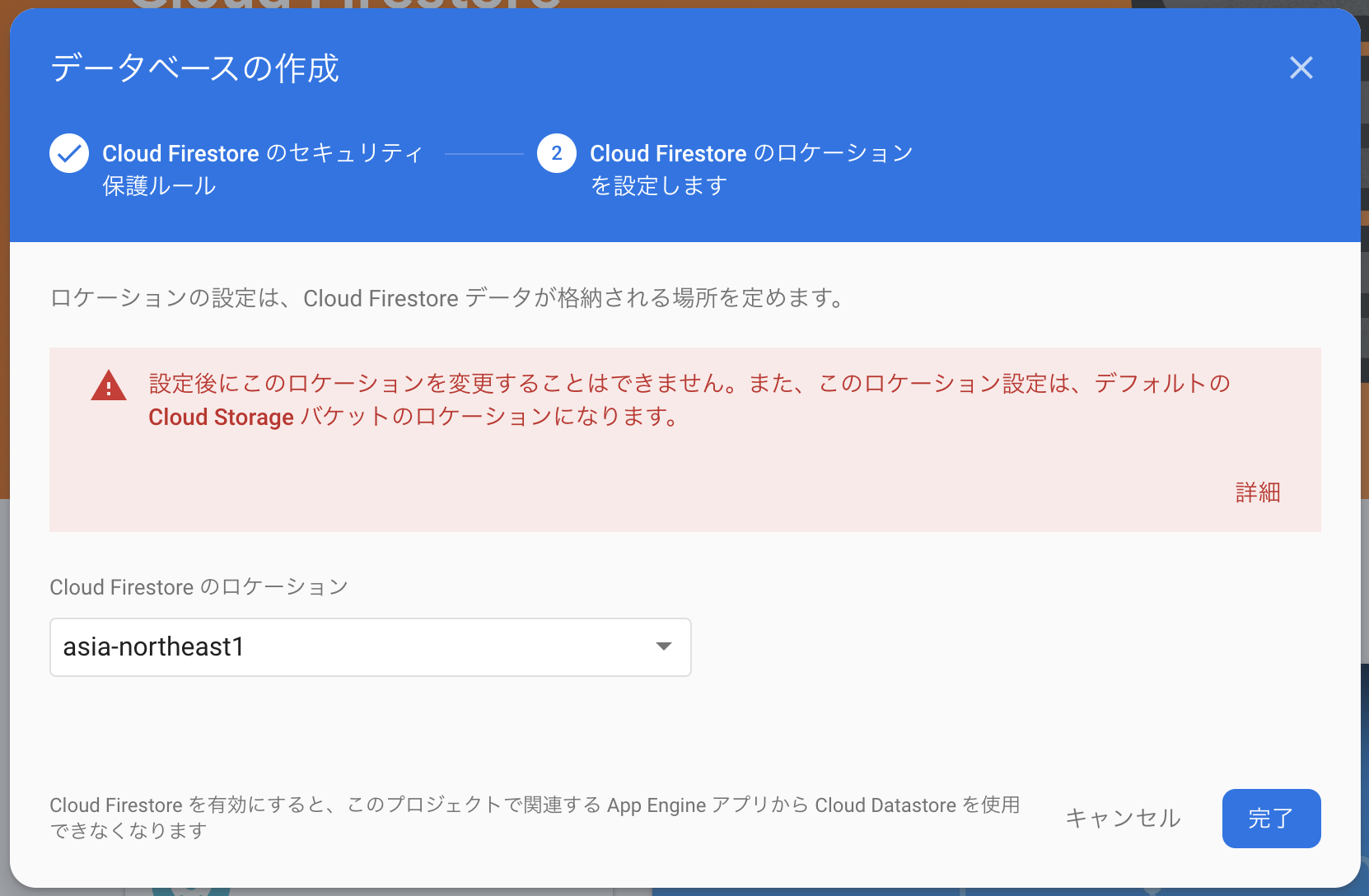Viewport: 1369px width, 896px height.
Task: Click the dropdown arrow in the location selector
Action: [x=663, y=646]
